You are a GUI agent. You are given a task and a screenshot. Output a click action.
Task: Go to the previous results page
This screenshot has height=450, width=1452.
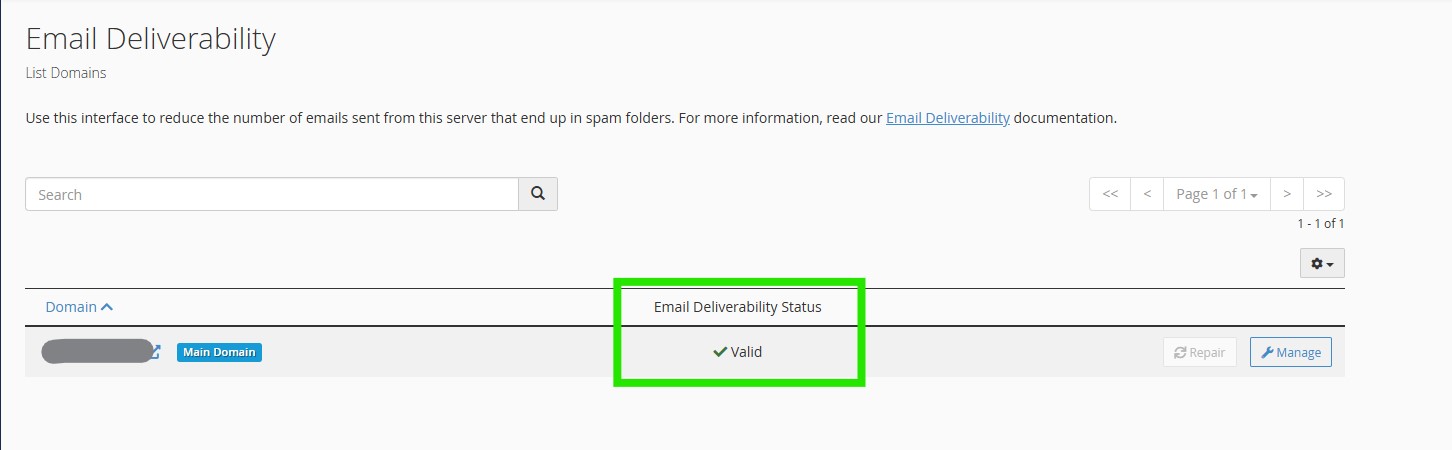(1147, 194)
